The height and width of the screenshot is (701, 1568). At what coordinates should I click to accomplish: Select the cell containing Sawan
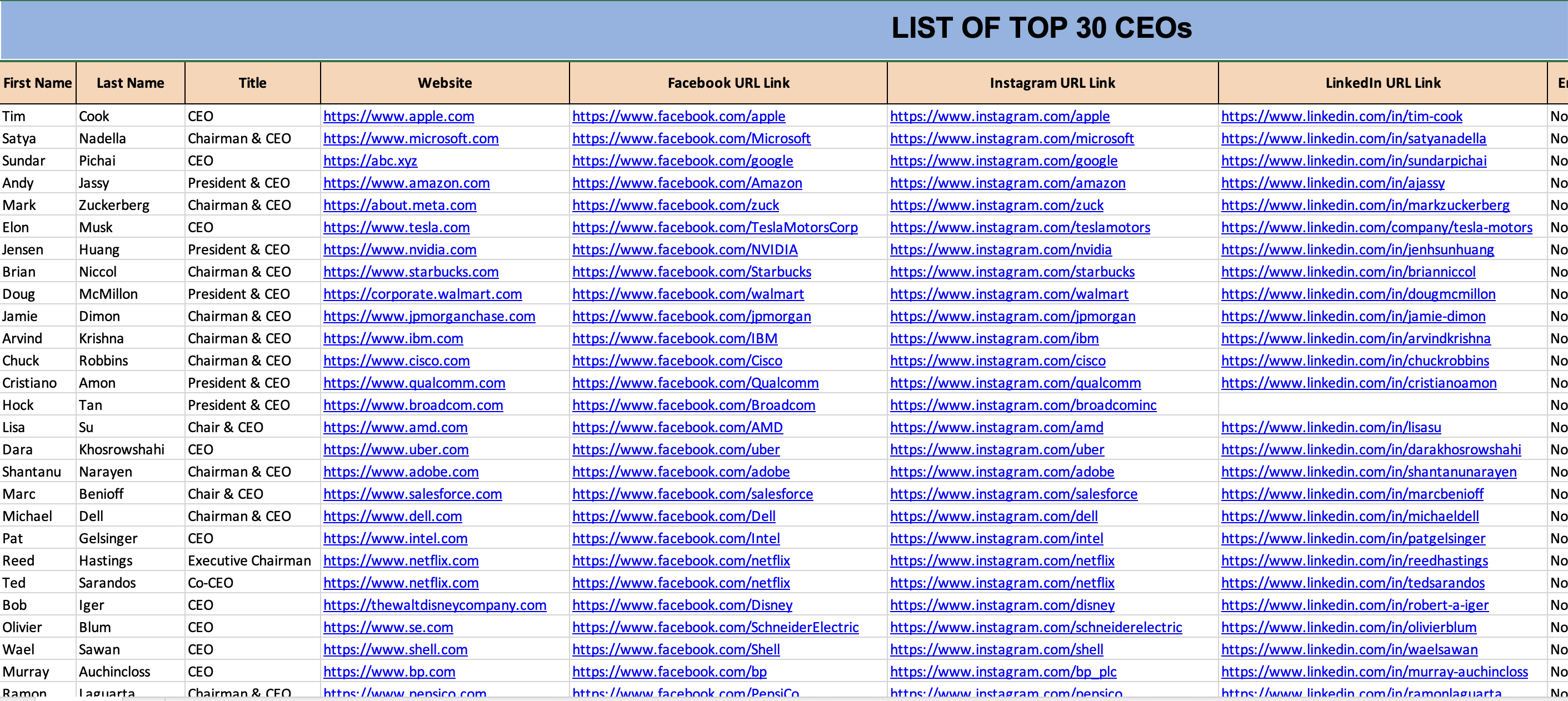[130, 649]
